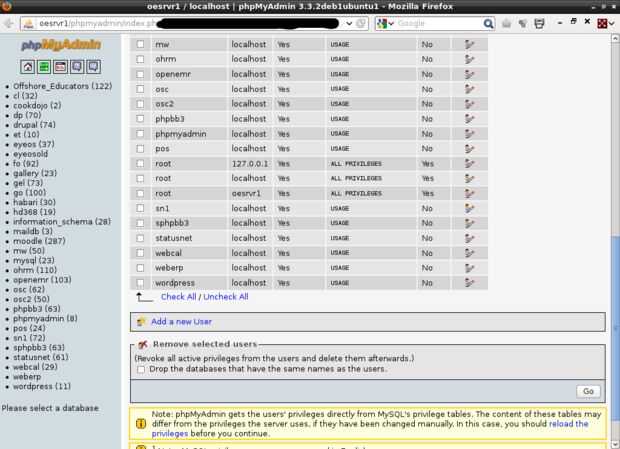Check the box for user openemr

click(x=140, y=74)
